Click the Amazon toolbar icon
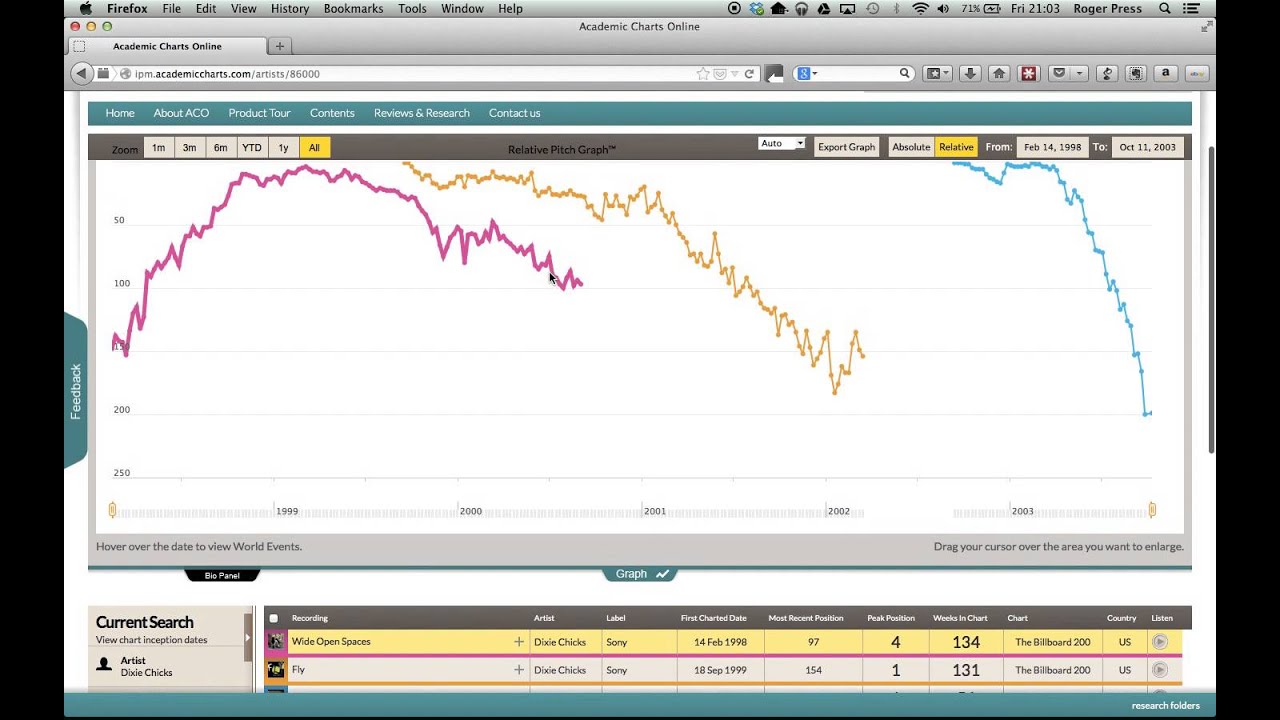The height and width of the screenshot is (720, 1280). click(x=1165, y=73)
